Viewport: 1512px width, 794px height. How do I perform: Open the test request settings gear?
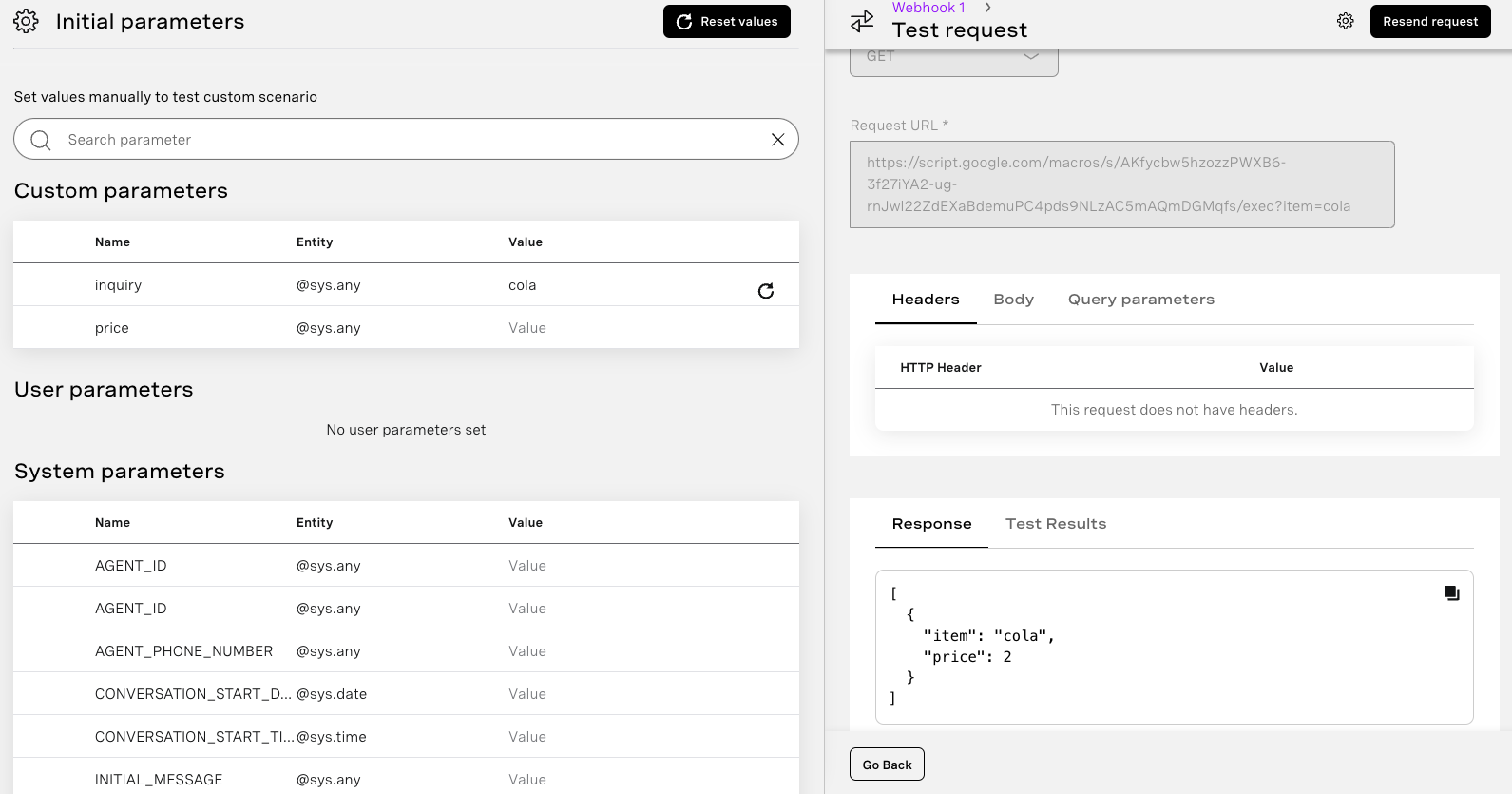[x=1346, y=21]
